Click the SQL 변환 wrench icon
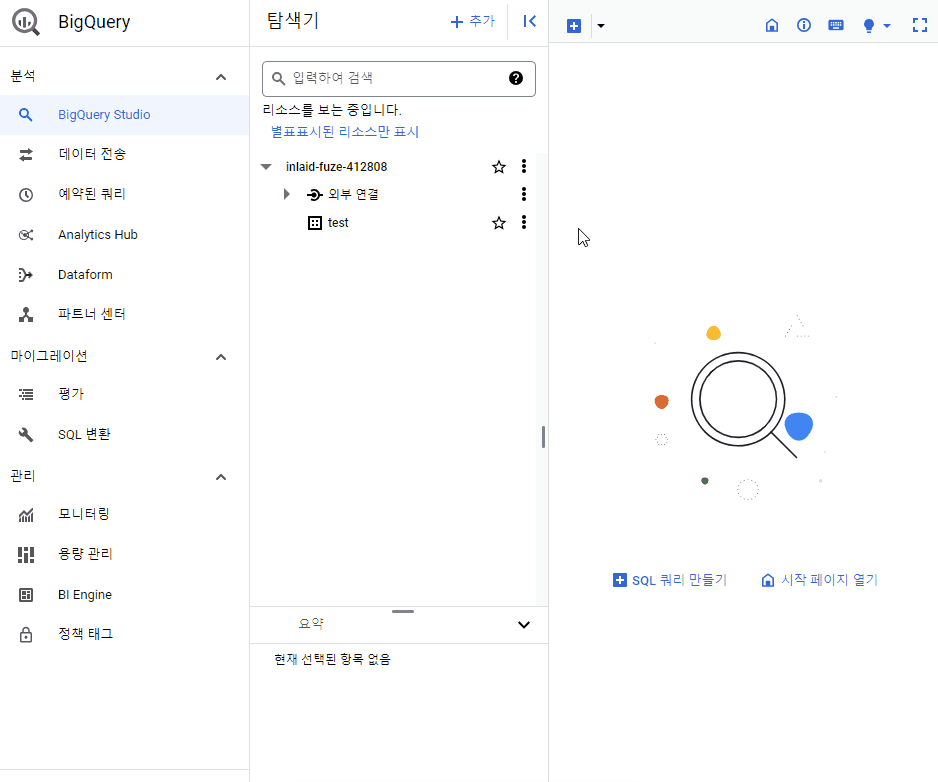This screenshot has height=782, width=938. pos(26,434)
